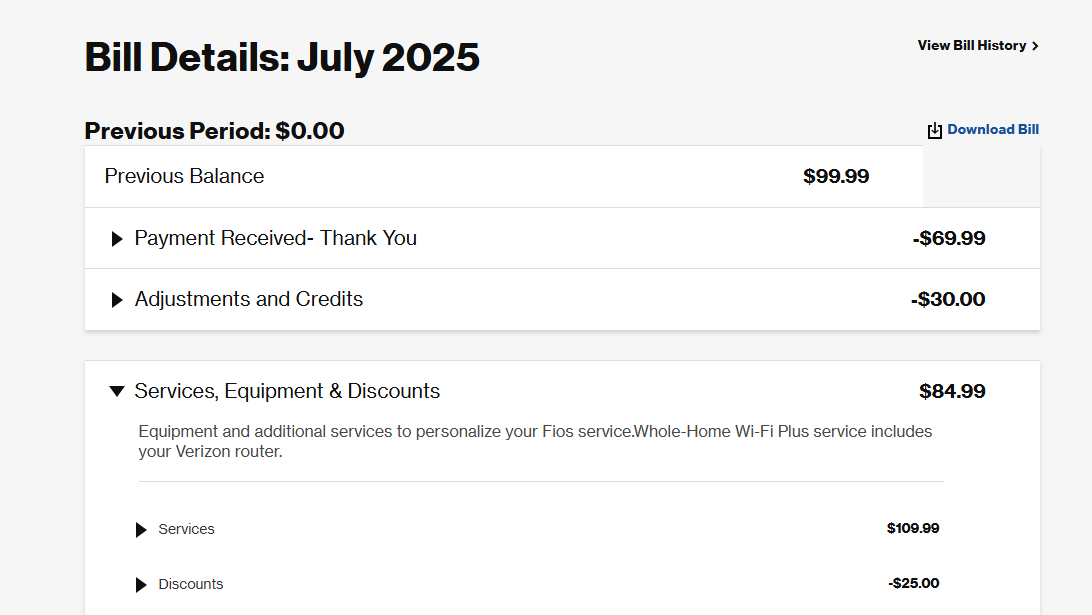
Task: Click the Adjustments and Credits label
Action: point(249,299)
